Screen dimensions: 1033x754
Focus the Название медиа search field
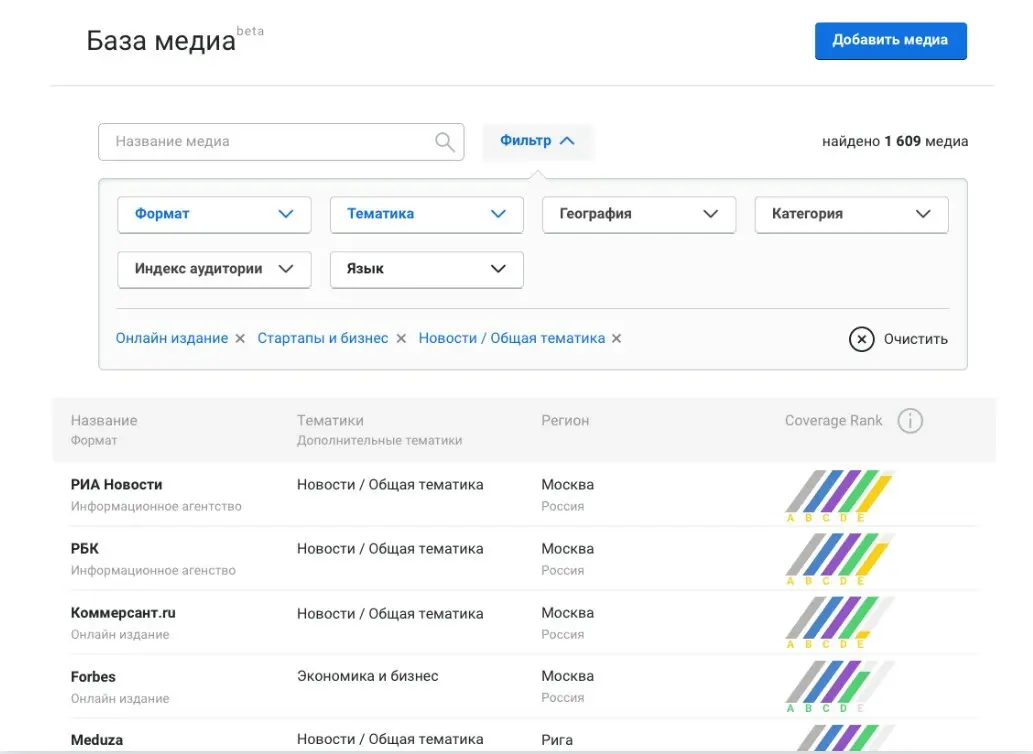click(x=281, y=142)
